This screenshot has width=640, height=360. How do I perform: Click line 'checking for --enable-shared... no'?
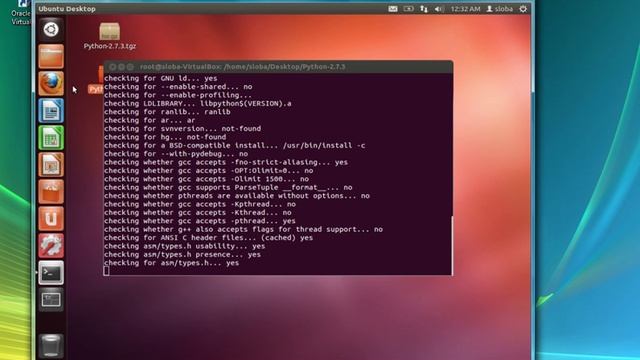tap(178, 87)
